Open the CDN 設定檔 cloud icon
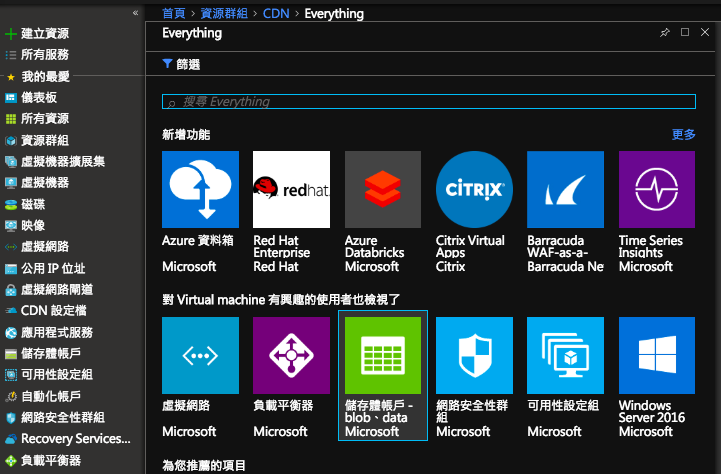 pos(11,311)
